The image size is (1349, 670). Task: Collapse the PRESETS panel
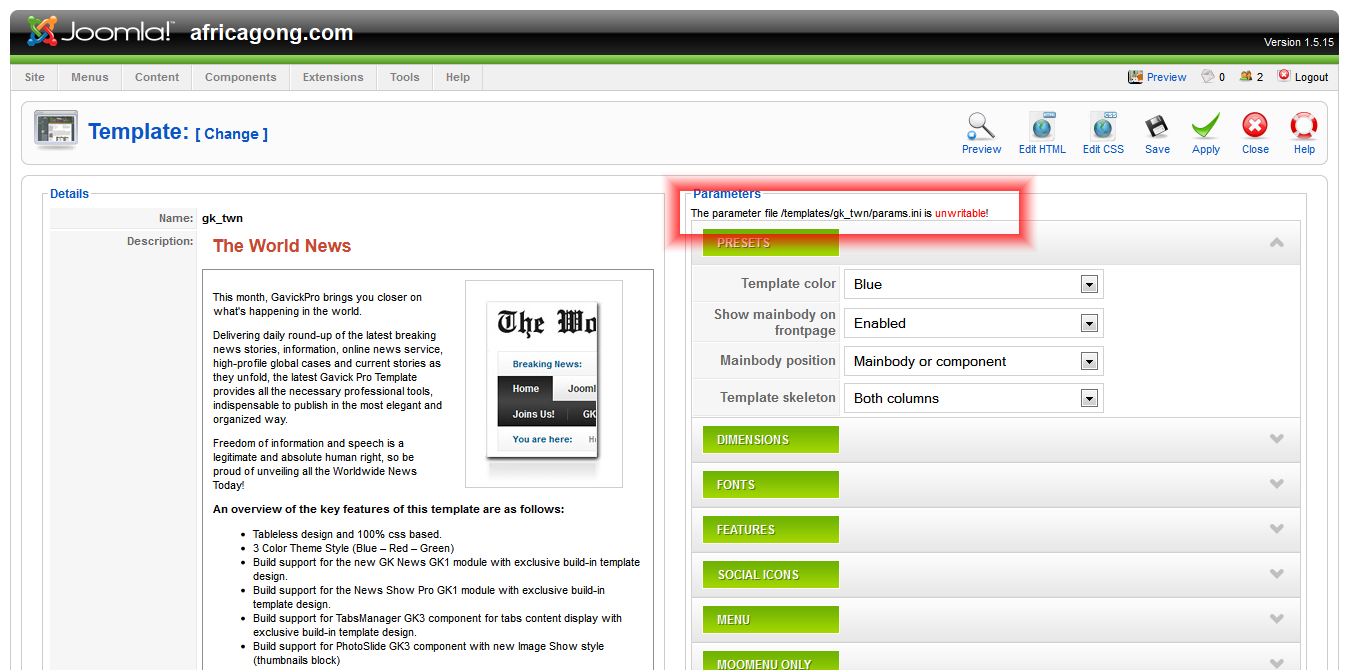click(996, 243)
